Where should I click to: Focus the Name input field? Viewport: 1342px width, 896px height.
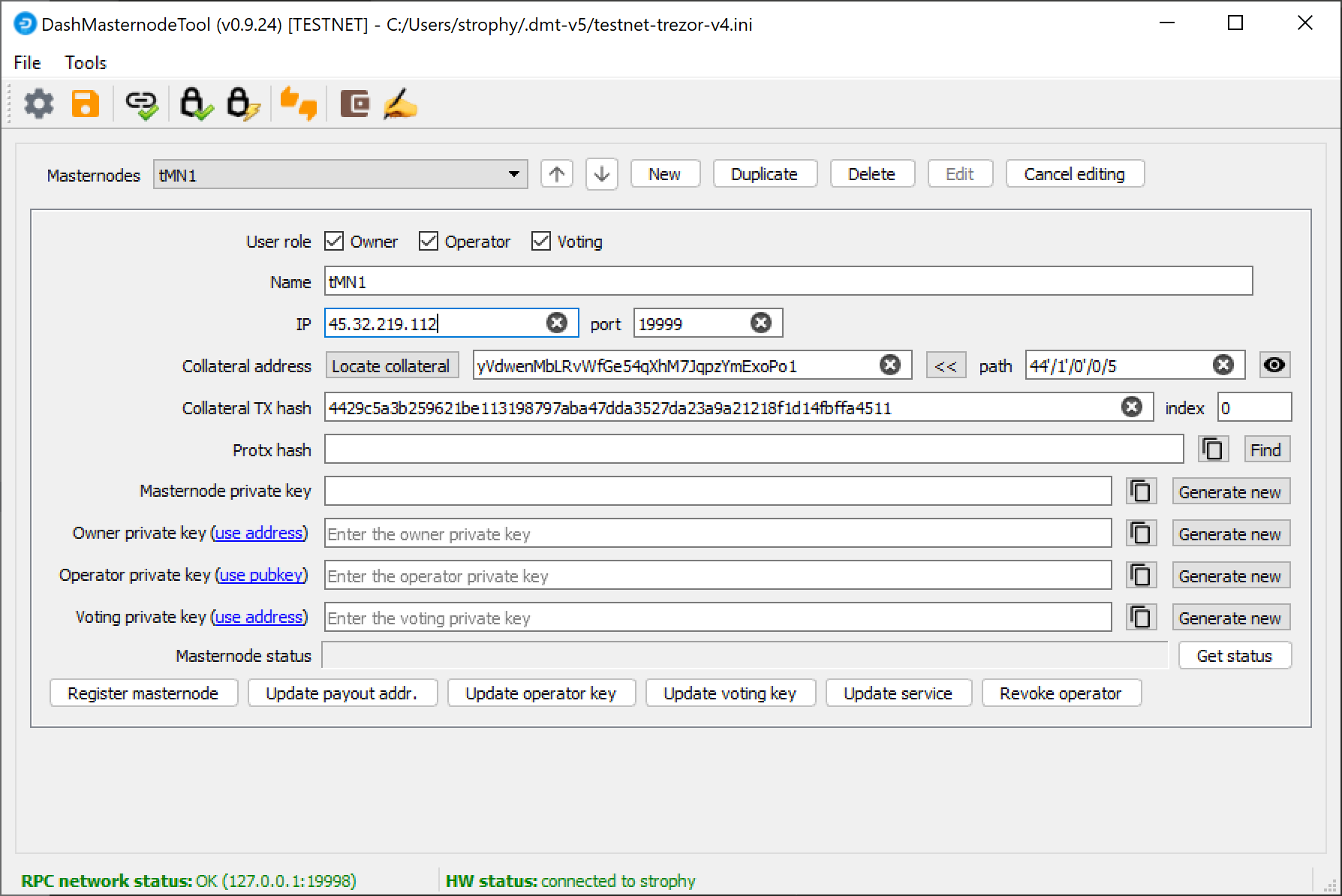(789, 281)
